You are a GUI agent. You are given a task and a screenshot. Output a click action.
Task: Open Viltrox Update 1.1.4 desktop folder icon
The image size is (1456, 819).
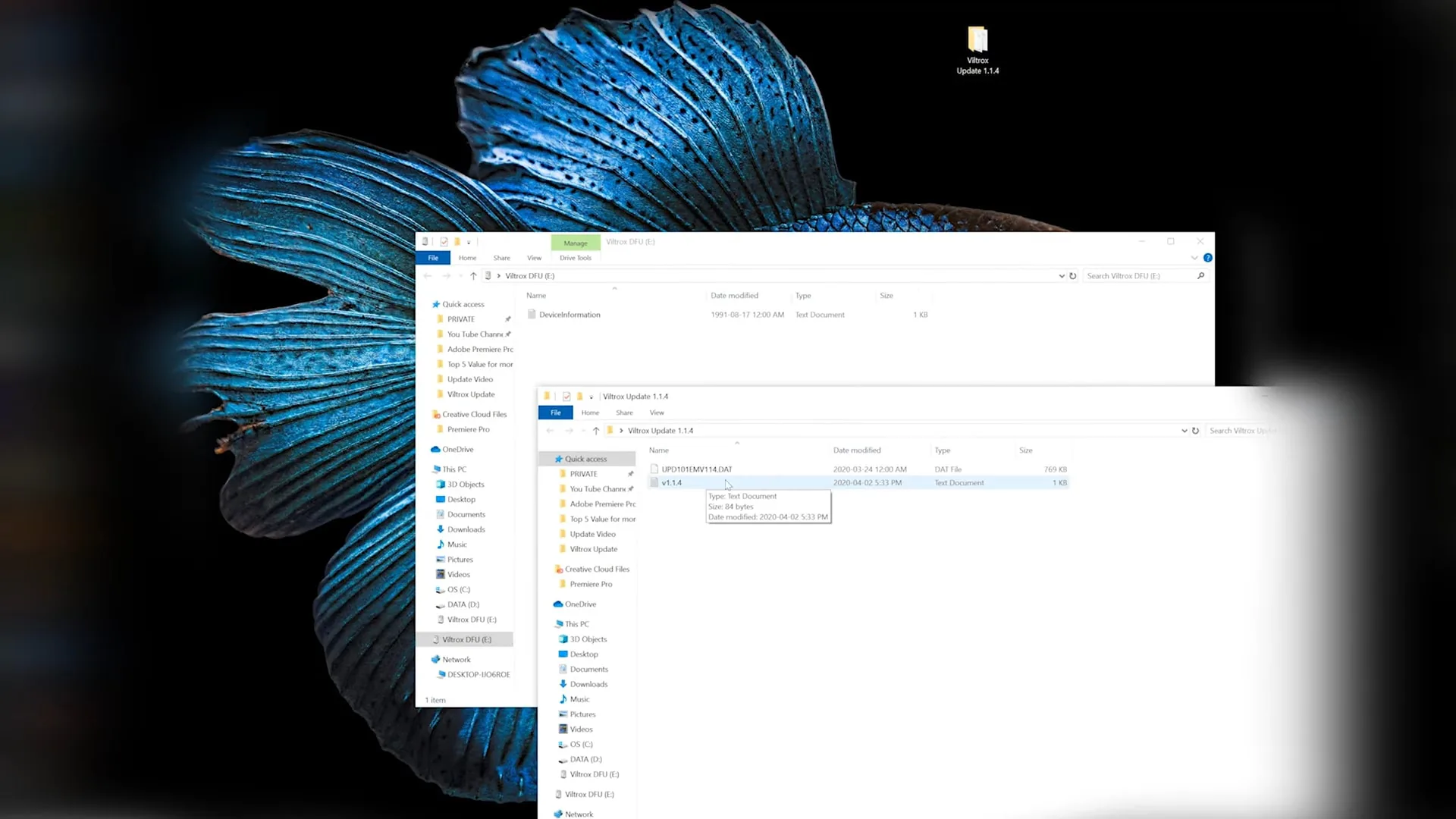(977, 40)
